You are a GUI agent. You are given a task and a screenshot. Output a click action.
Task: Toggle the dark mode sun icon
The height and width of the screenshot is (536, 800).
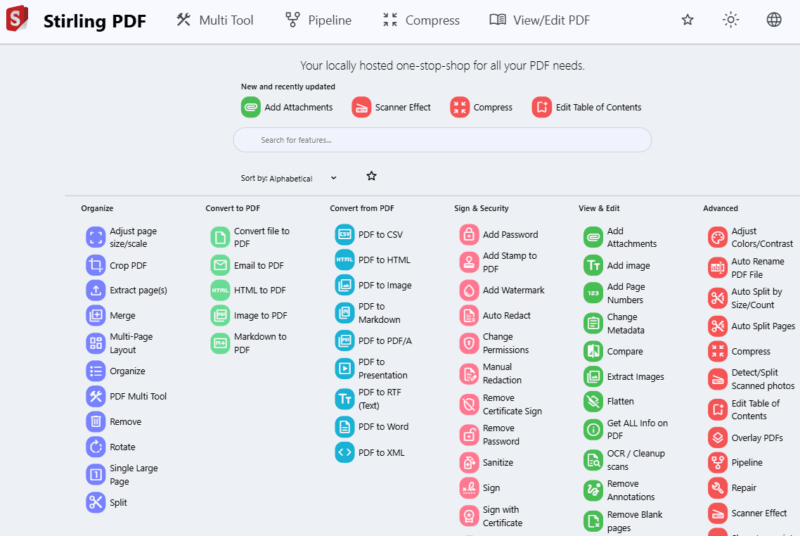point(731,20)
